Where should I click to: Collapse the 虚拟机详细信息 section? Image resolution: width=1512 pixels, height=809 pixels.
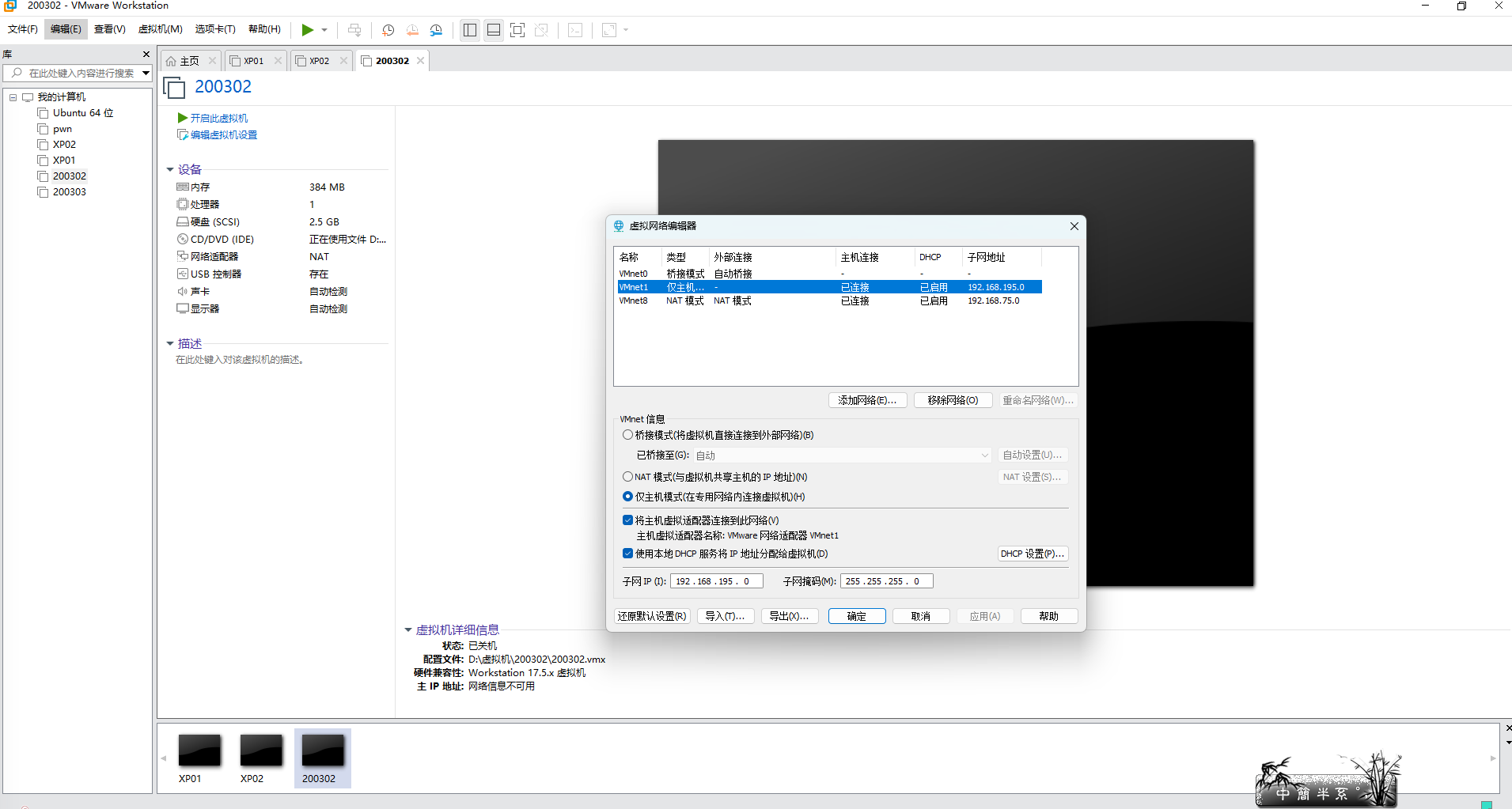tap(408, 629)
